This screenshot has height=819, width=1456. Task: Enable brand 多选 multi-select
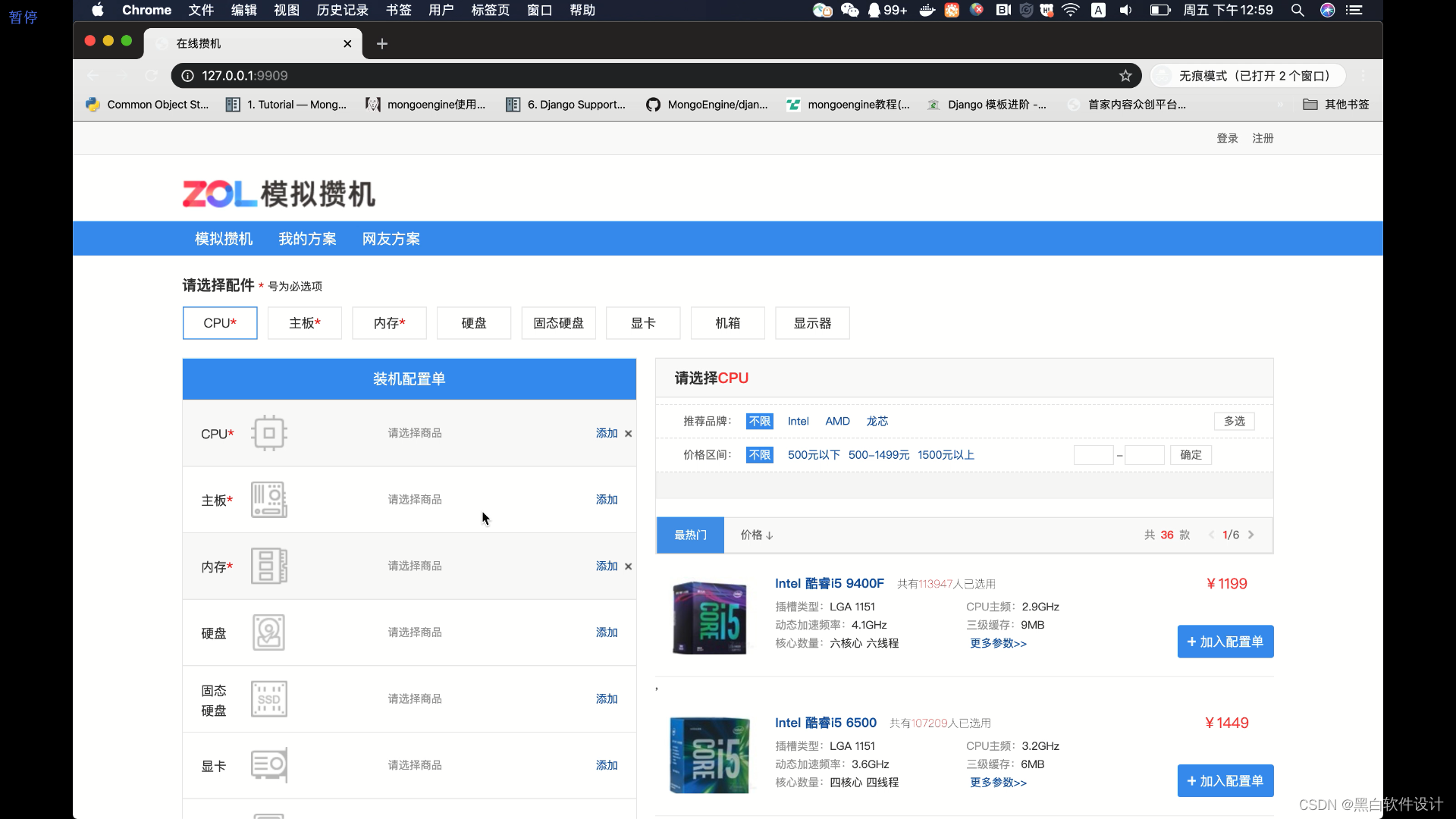(1235, 422)
